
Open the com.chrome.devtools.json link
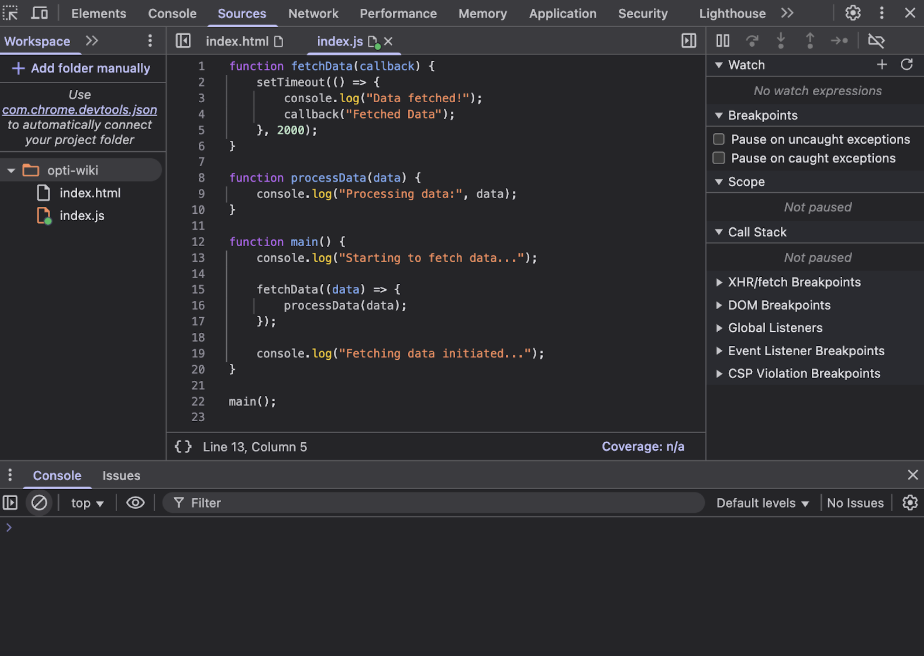point(79,110)
